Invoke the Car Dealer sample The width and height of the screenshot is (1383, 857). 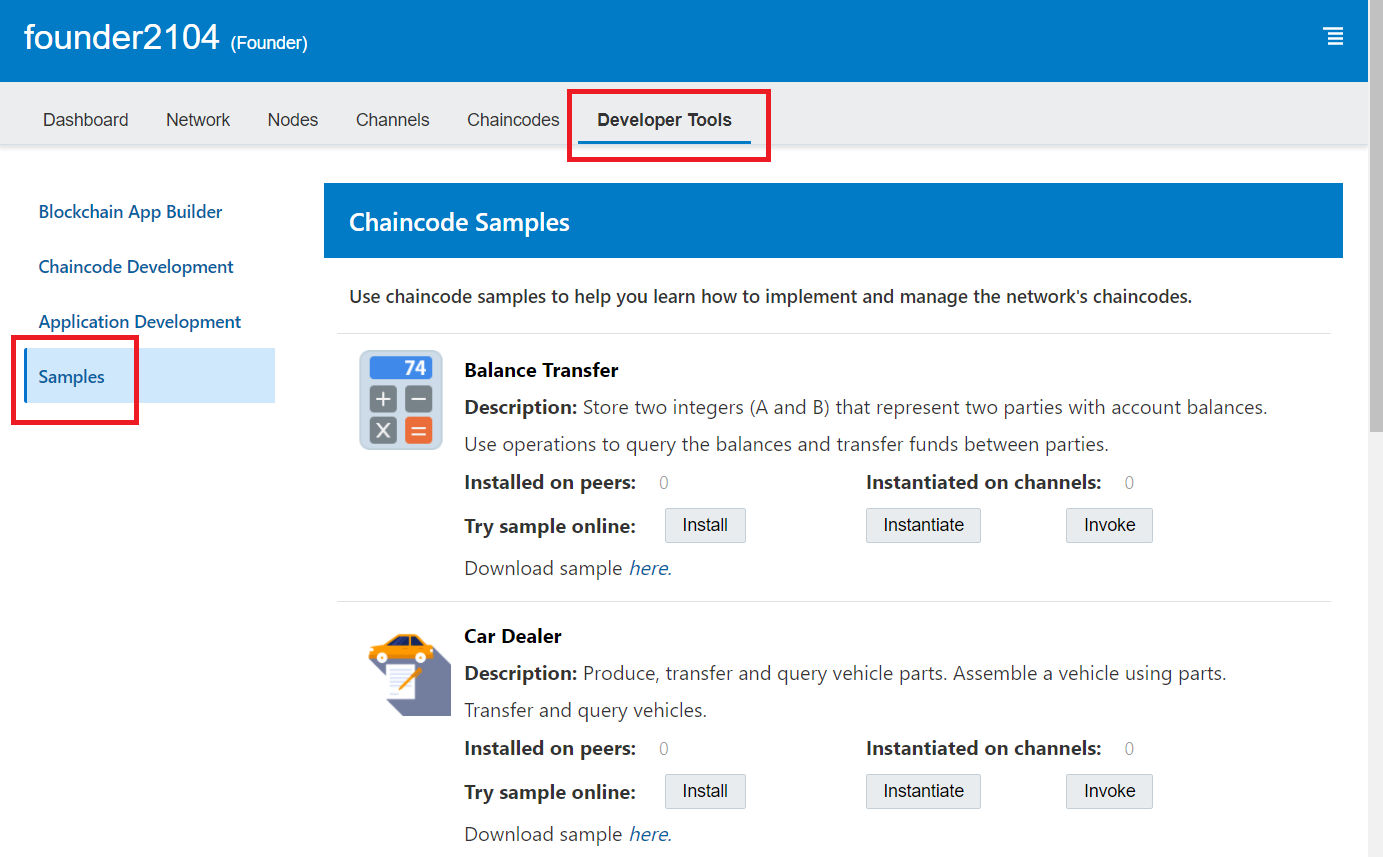tap(1109, 791)
